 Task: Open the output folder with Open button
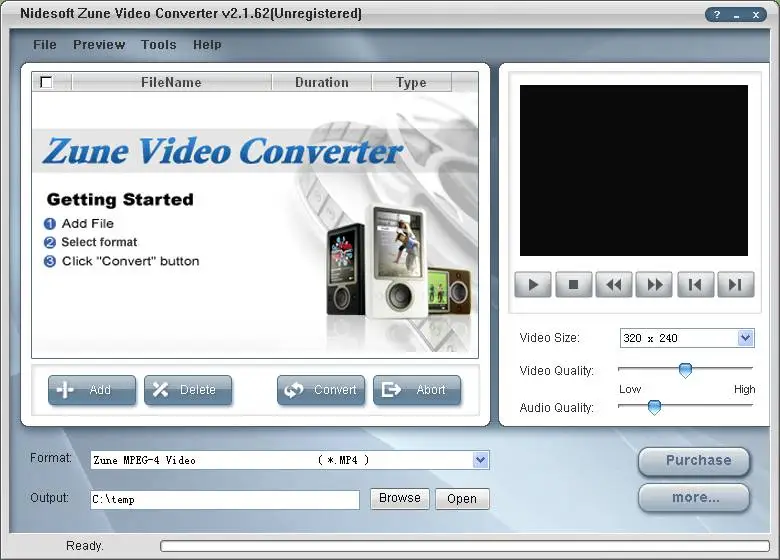(462, 499)
